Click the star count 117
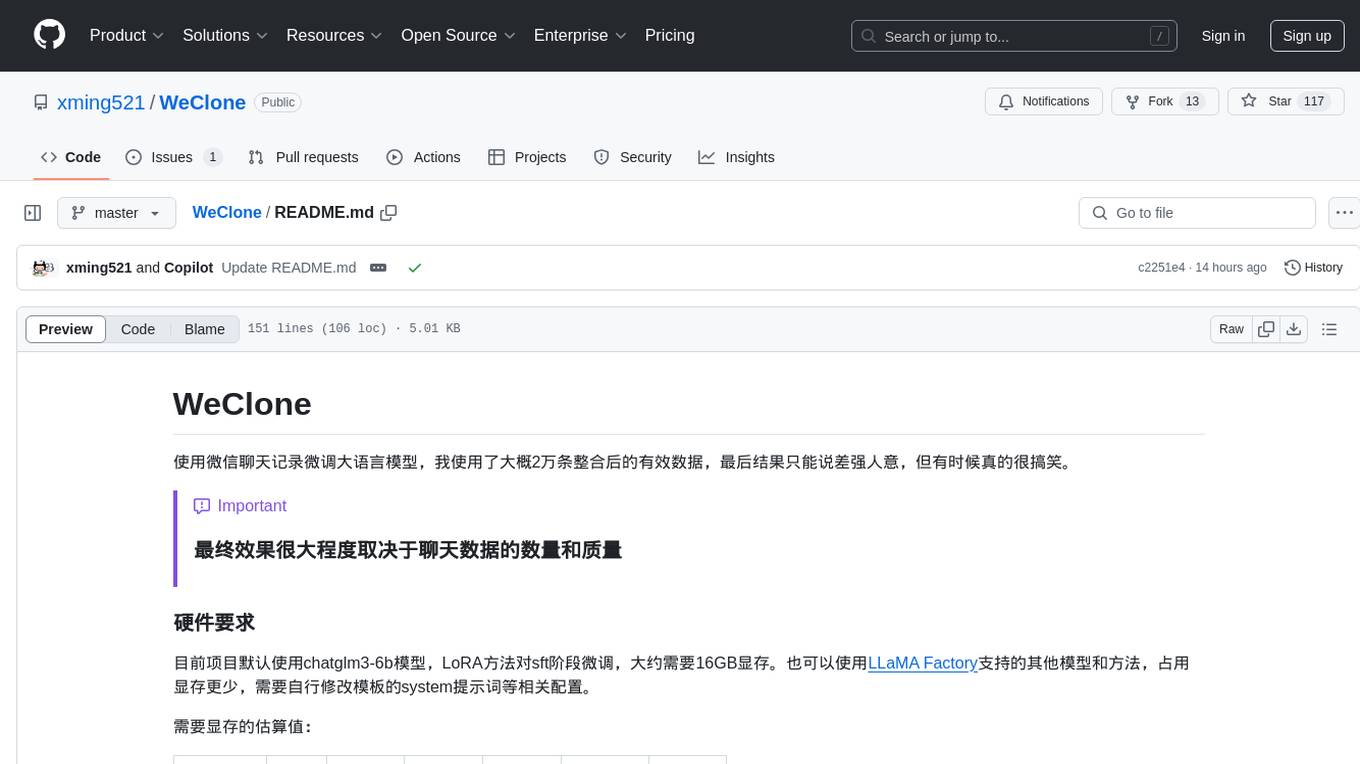This screenshot has width=1360, height=764. [x=1314, y=102]
